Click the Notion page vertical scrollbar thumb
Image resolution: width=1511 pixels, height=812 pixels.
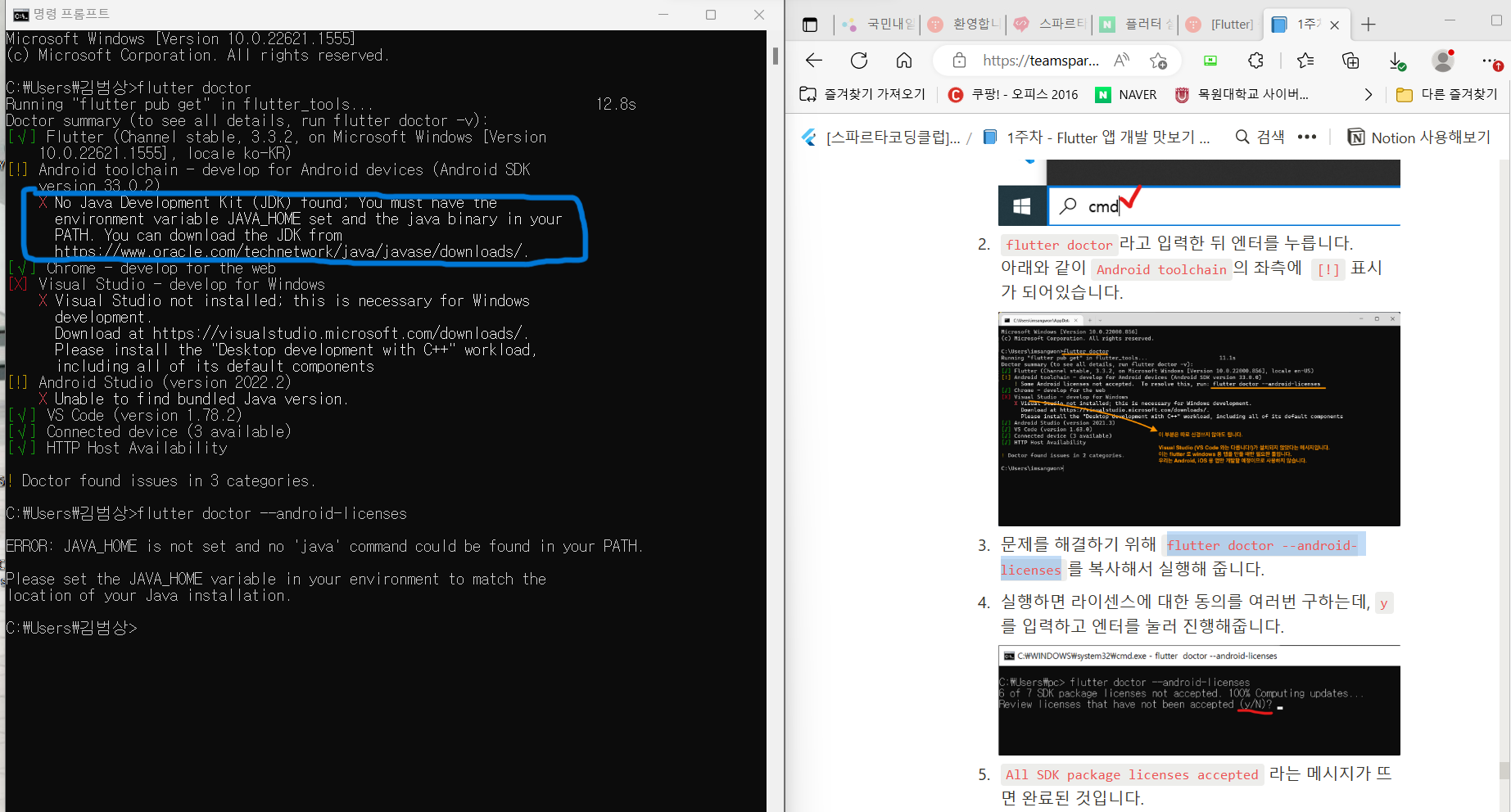tap(1504, 770)
